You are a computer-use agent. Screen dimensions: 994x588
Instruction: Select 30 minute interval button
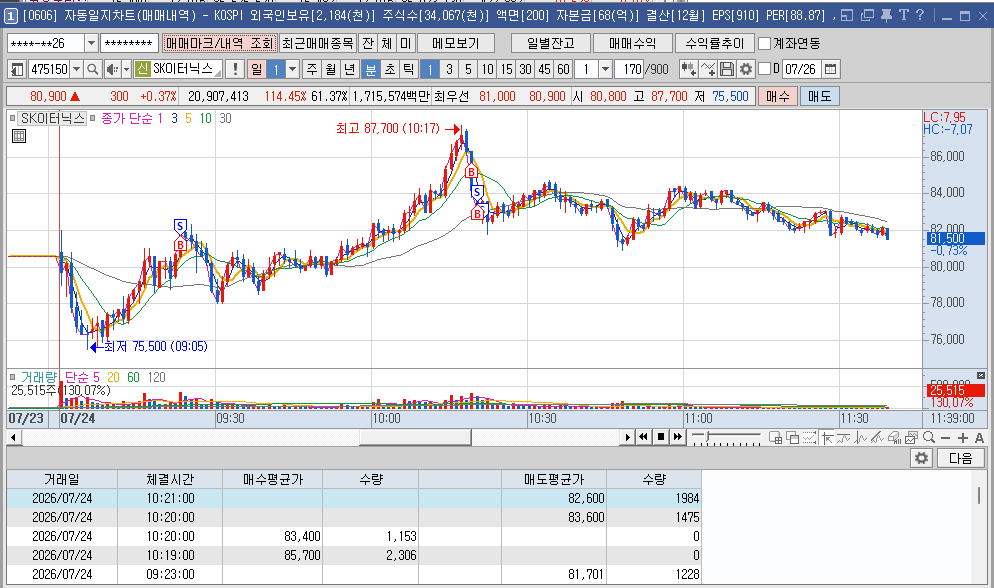click(x=526, y=69)
